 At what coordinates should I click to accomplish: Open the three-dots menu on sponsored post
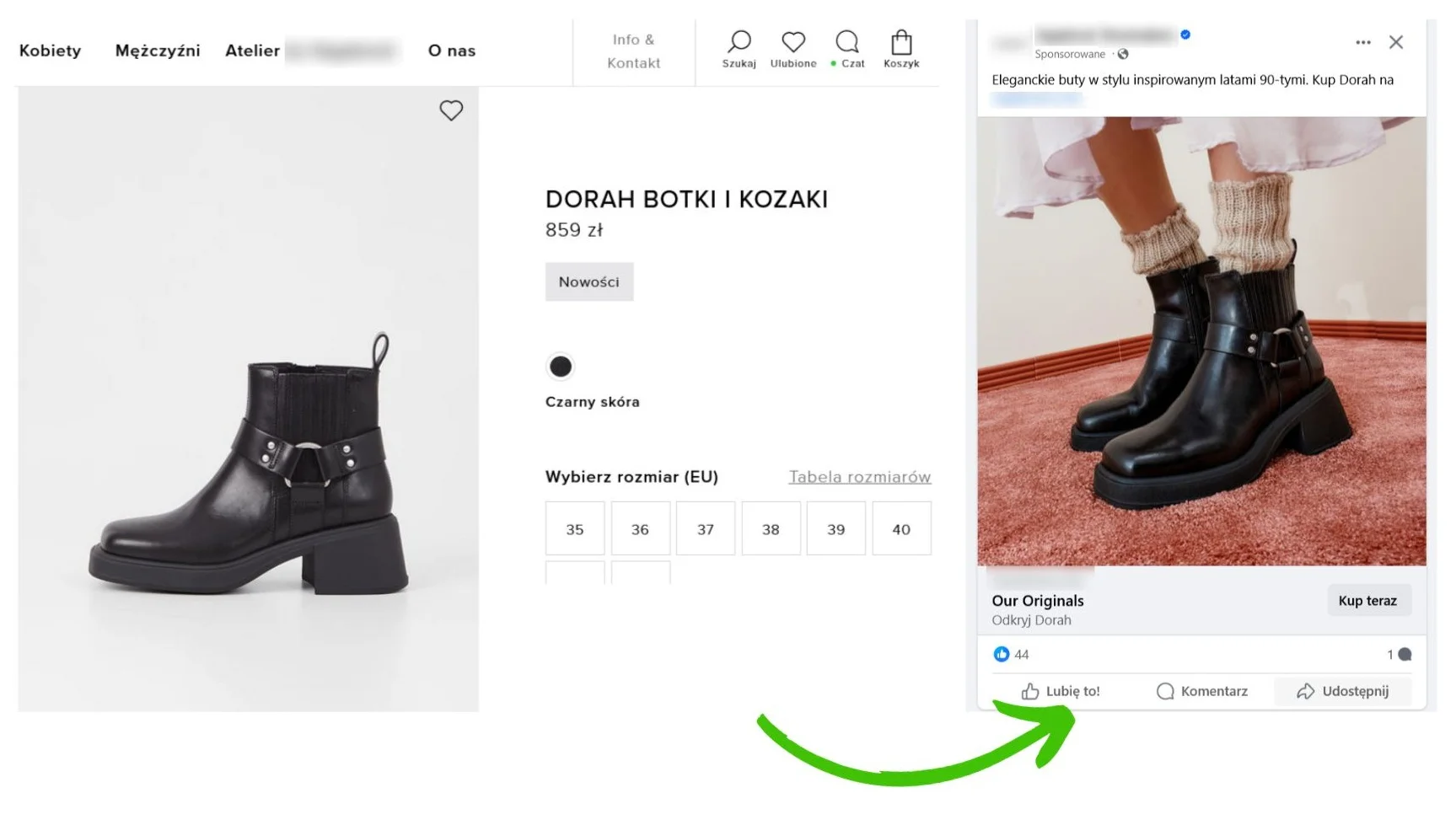coord(1362,42)
